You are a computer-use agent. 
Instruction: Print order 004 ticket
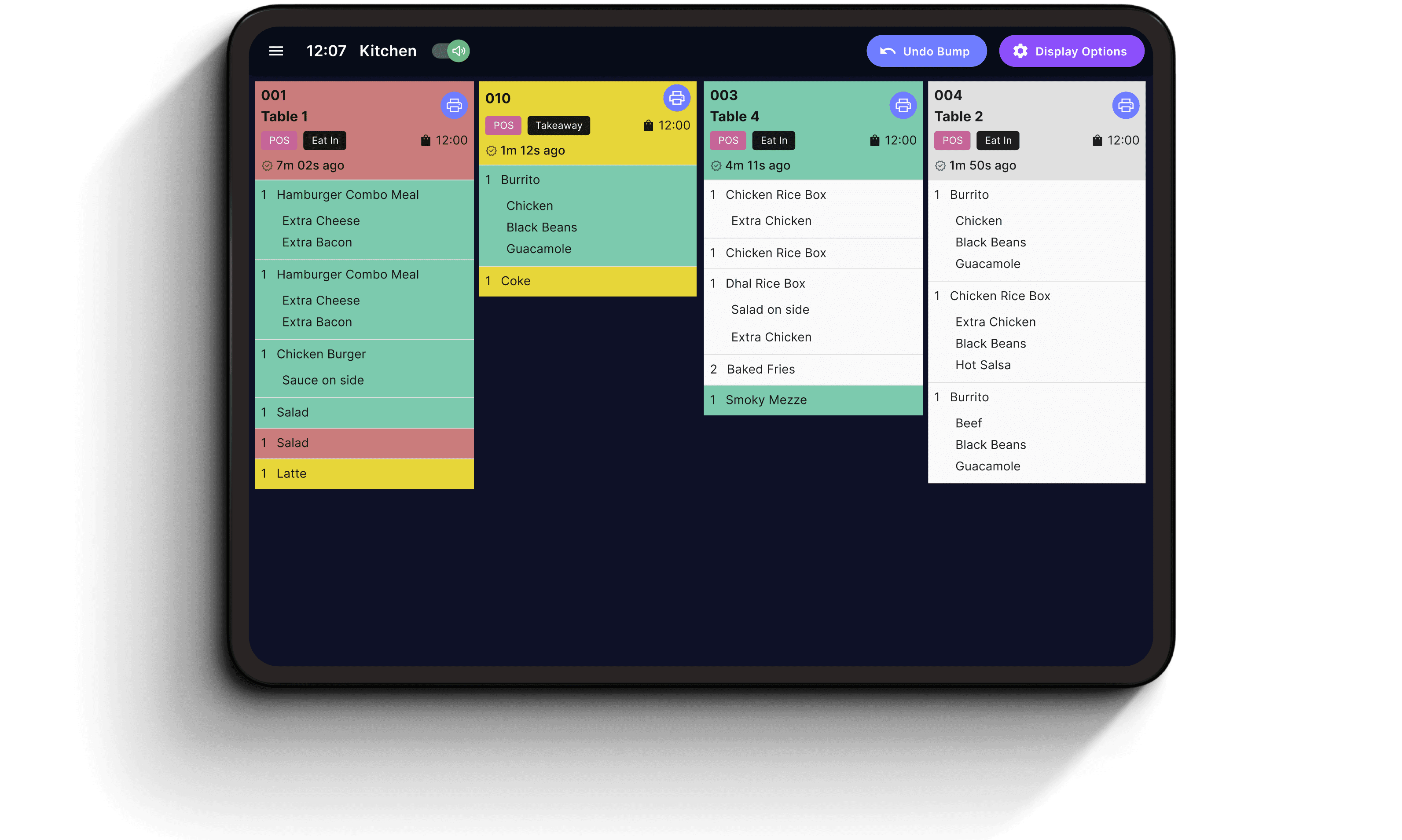[x=1125, y=105]
